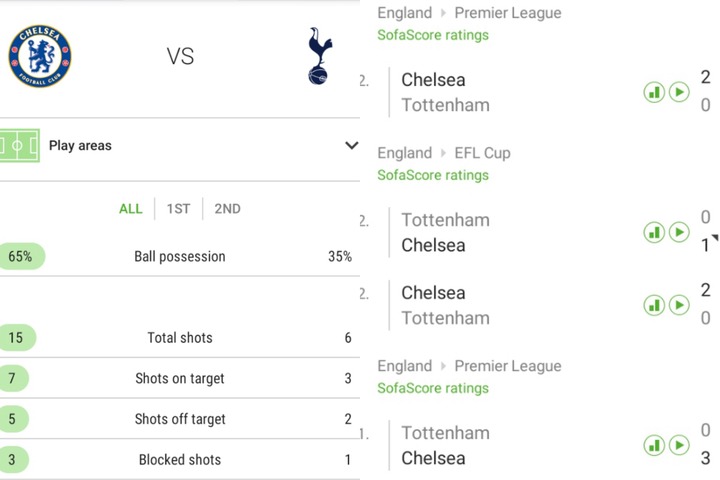Image resolution: width=720 pixels, height=480 pixels.
Task: Expand the Play areas chevron
Action: [x=351, y=146]
